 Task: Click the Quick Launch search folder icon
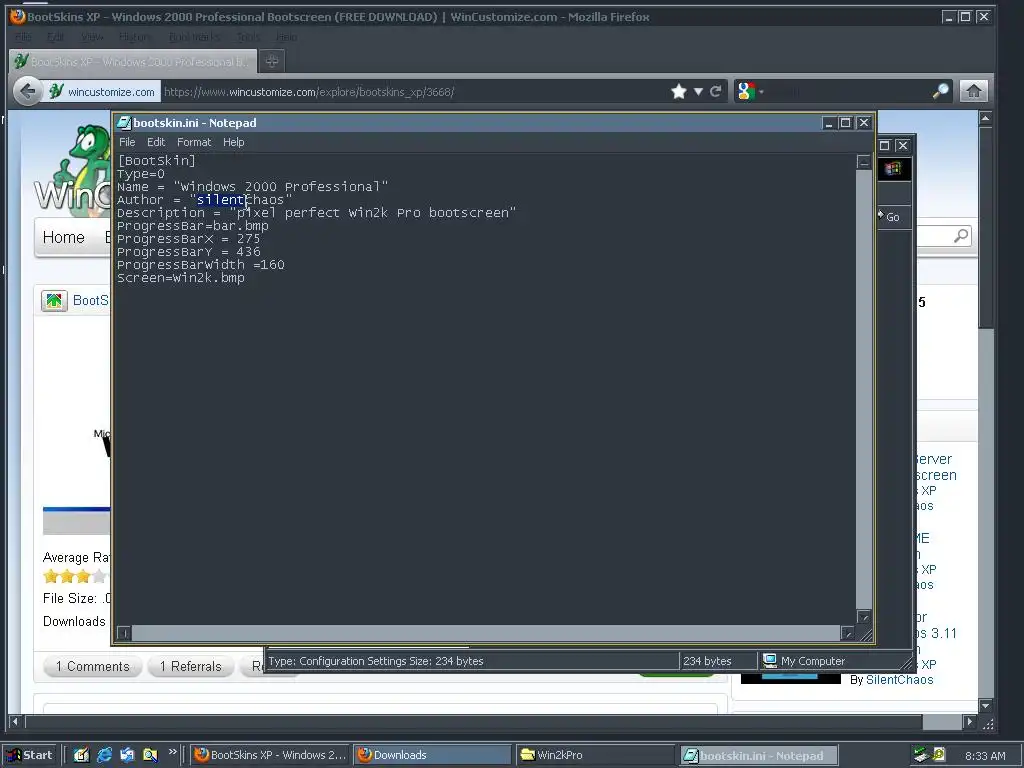point(150,755)
